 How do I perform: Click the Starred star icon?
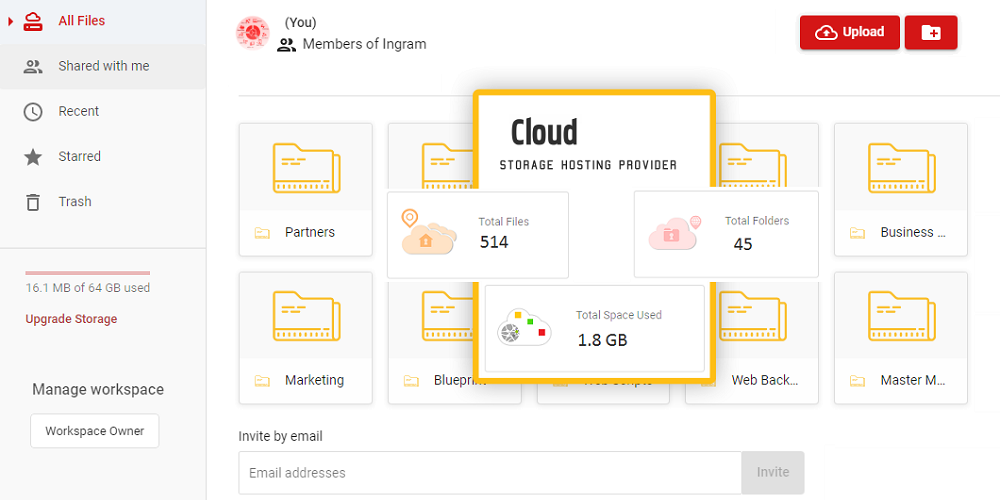pyautogui.click(x=33, y=157)
